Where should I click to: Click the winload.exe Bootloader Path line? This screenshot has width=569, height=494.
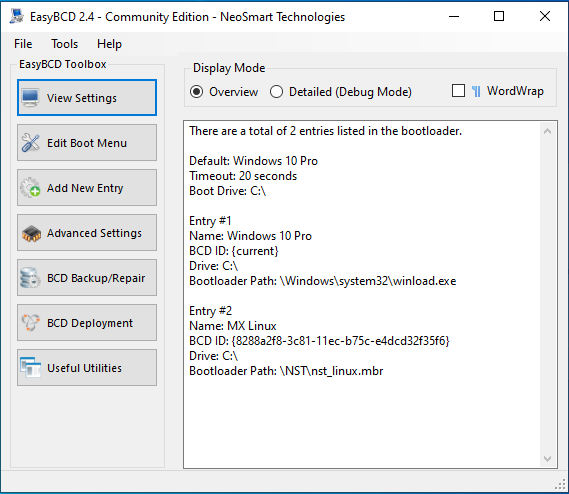(323, 281)
